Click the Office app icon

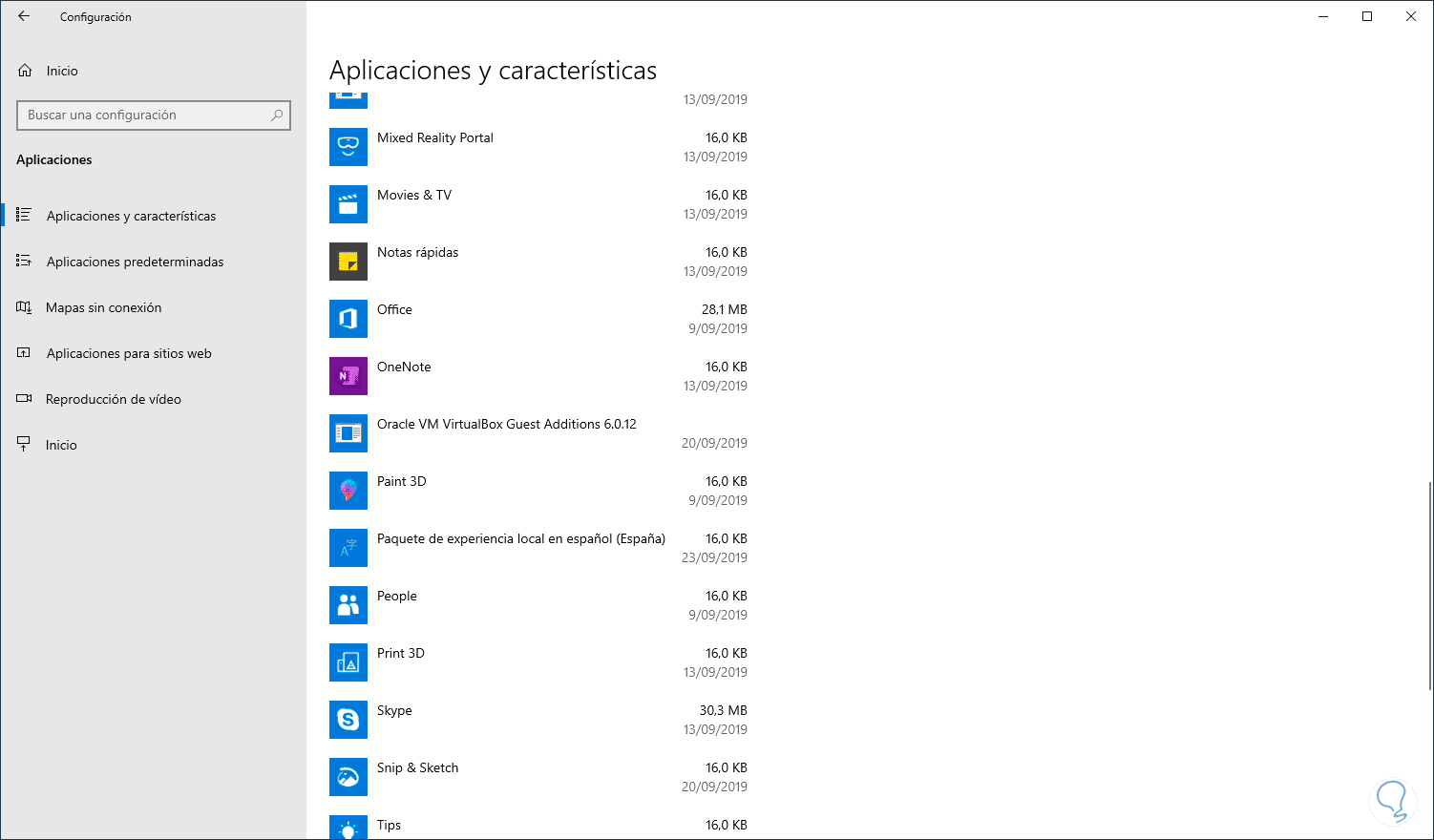(348, 319)
